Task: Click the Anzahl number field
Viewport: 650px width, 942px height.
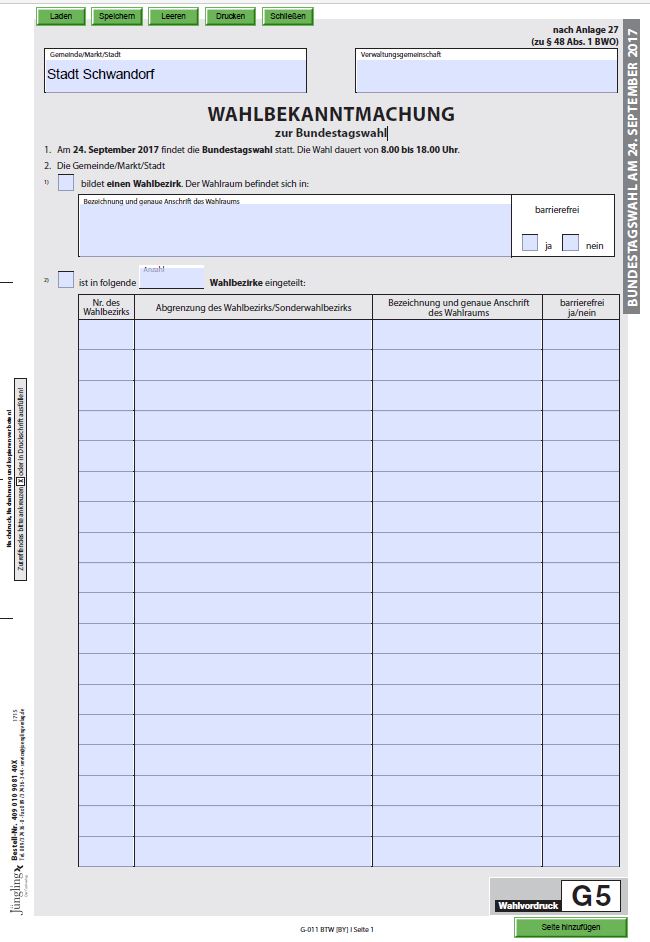Action: click(x=171, y=278)
